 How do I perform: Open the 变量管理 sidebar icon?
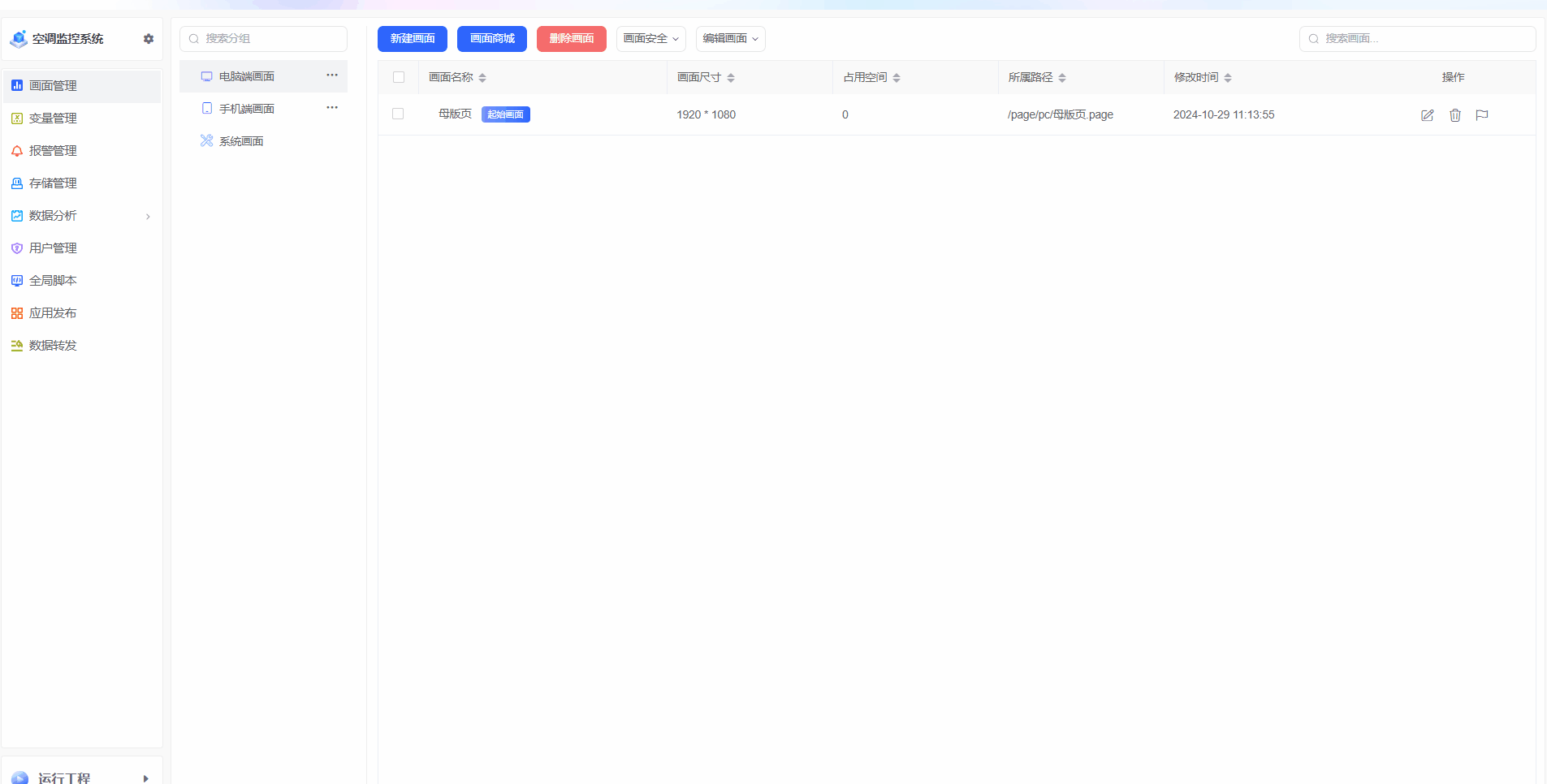pos(16,118)
